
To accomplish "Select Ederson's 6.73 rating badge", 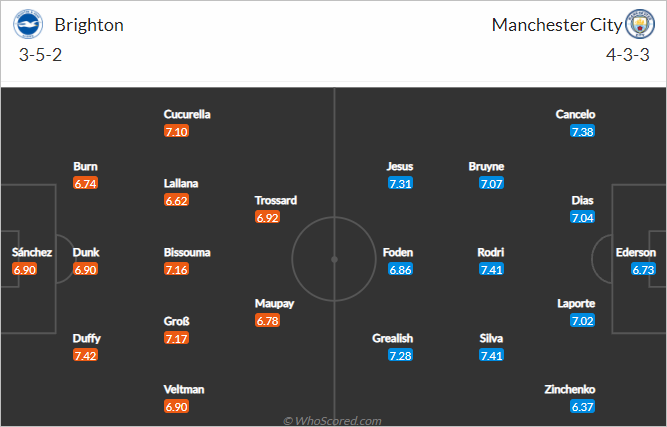I will pos(644,269).
